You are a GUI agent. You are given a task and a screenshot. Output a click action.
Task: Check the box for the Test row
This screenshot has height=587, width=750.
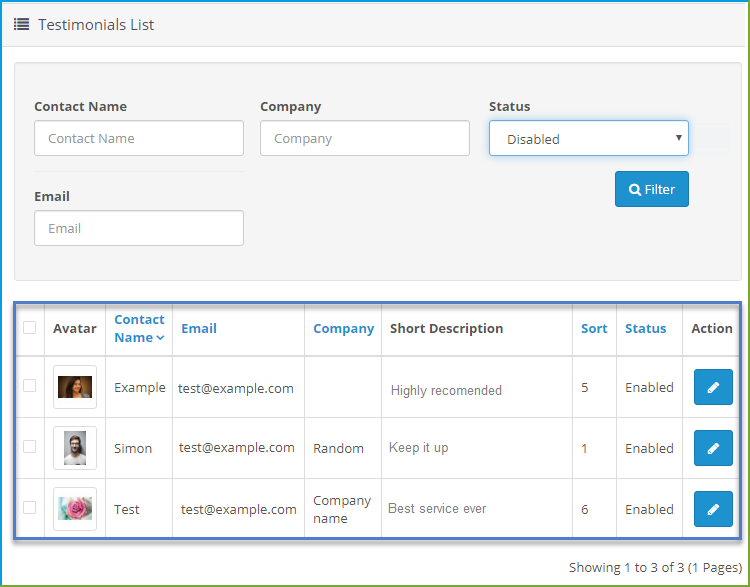[30, 508]
